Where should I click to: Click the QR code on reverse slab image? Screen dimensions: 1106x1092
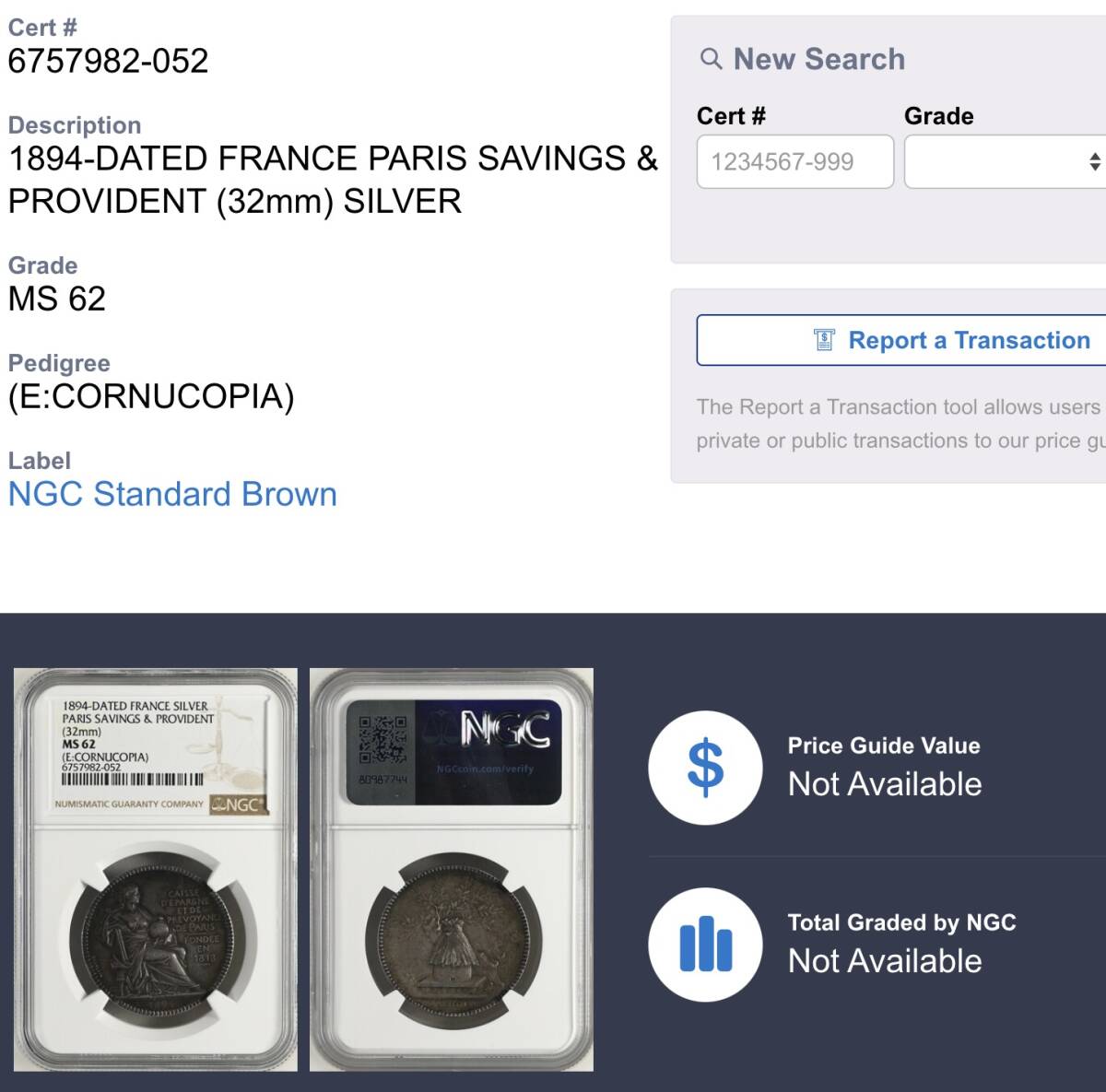tap(382, 740)
